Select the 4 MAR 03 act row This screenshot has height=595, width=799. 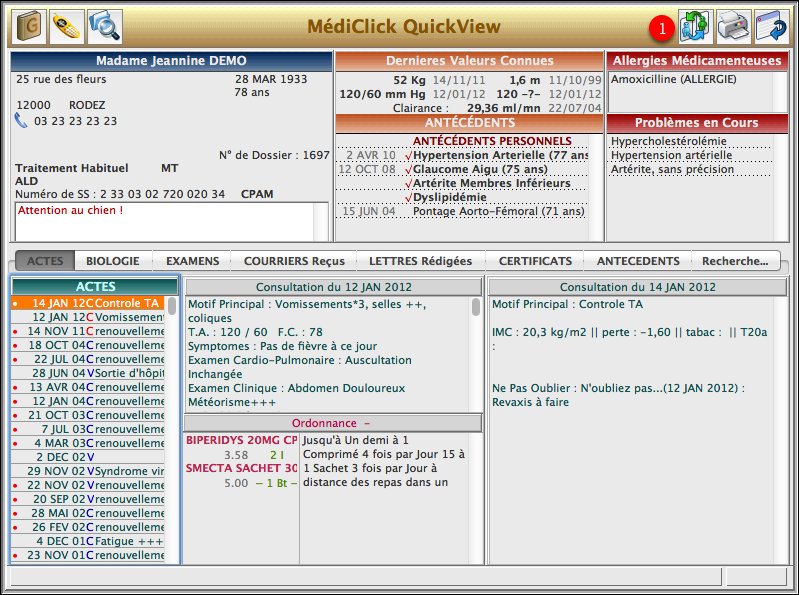[x=88, y=443]
